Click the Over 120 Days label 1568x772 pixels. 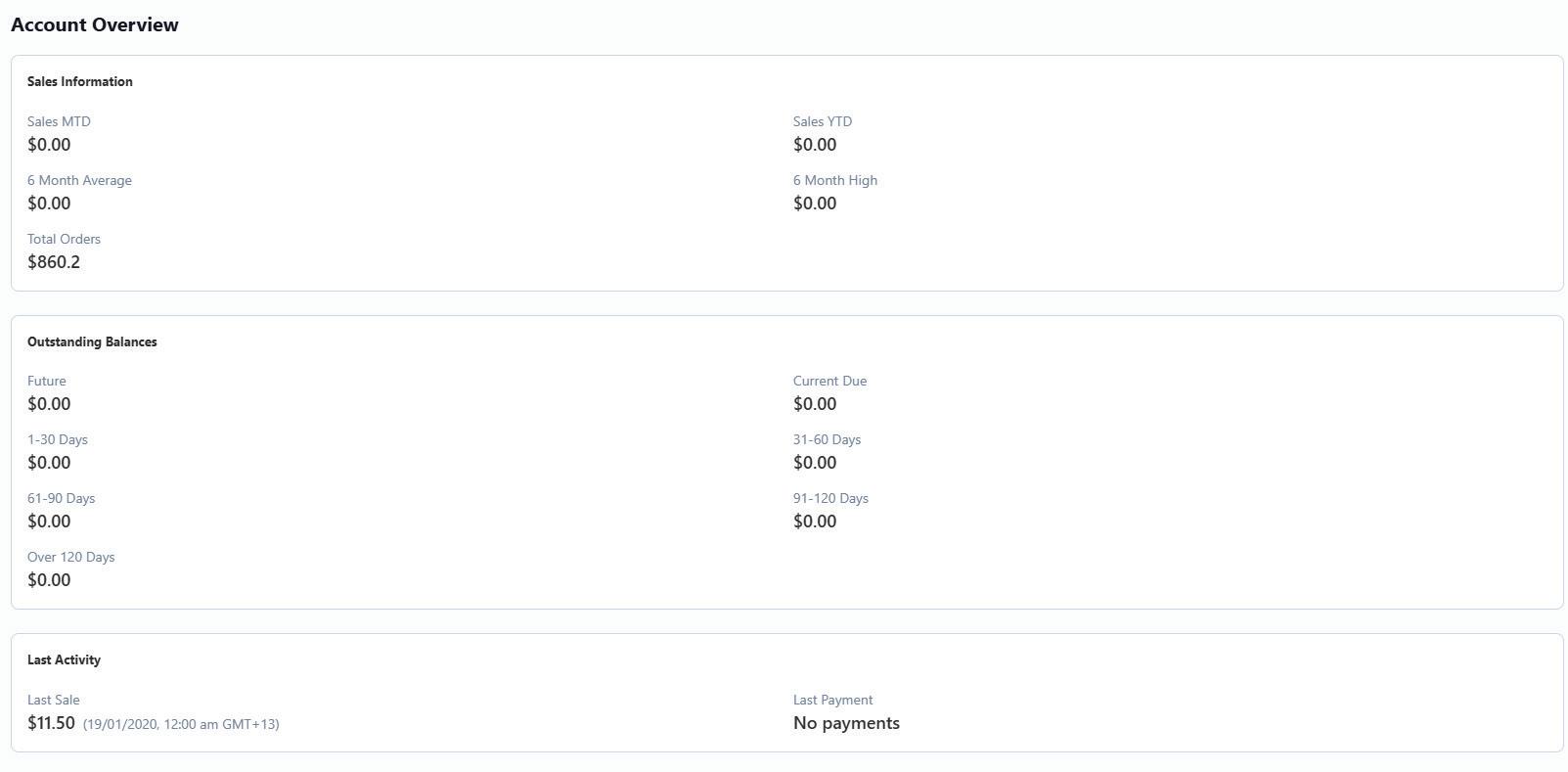pos(70,557)
